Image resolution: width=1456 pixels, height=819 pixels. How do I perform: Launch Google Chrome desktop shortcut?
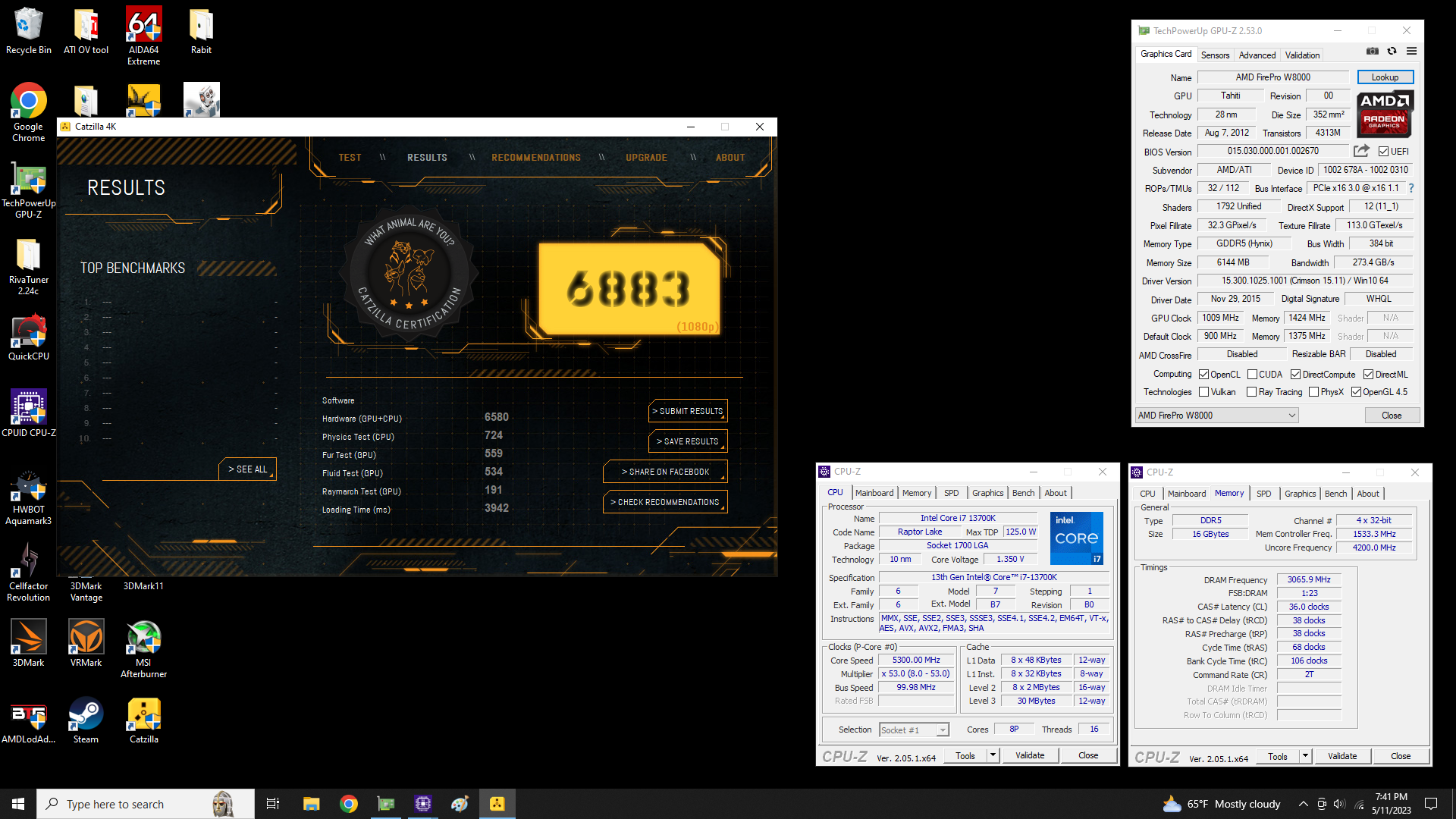[28, 112]
